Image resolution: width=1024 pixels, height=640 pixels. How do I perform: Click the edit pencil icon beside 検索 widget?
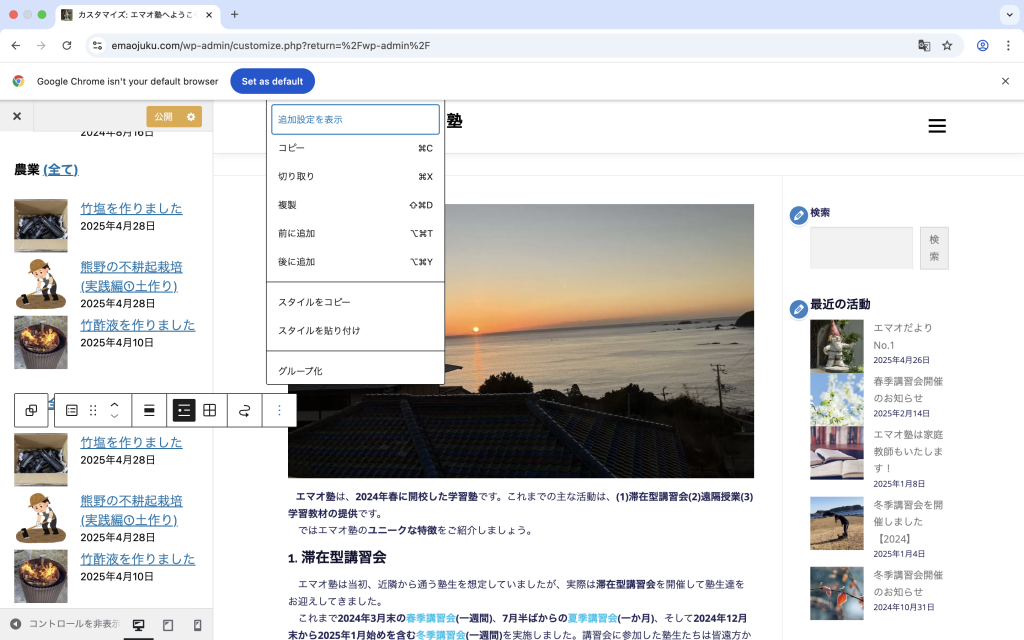pyautogui.click(x=799, y=215)
